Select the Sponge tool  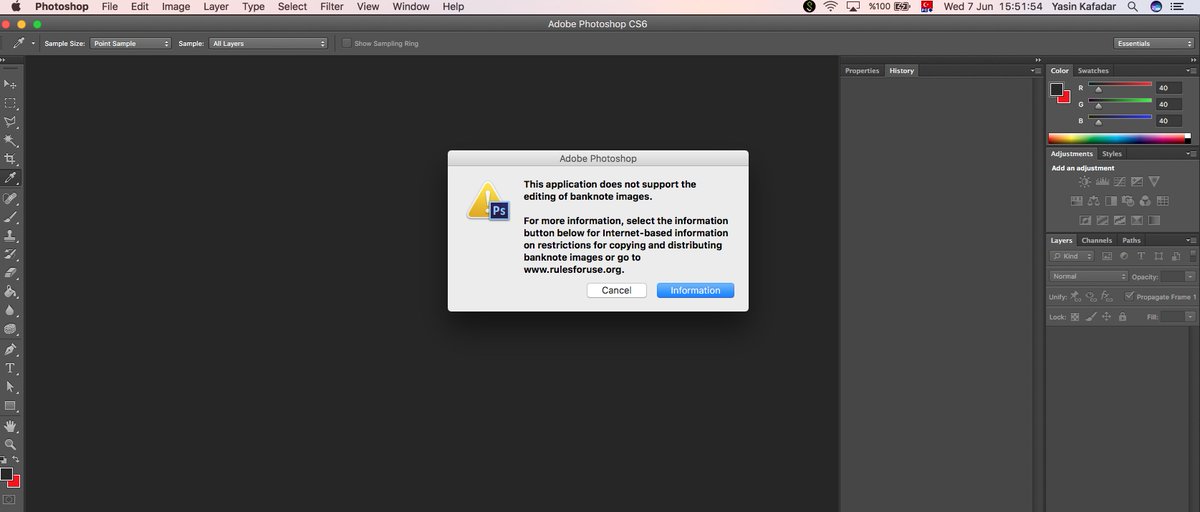point(10,329)
